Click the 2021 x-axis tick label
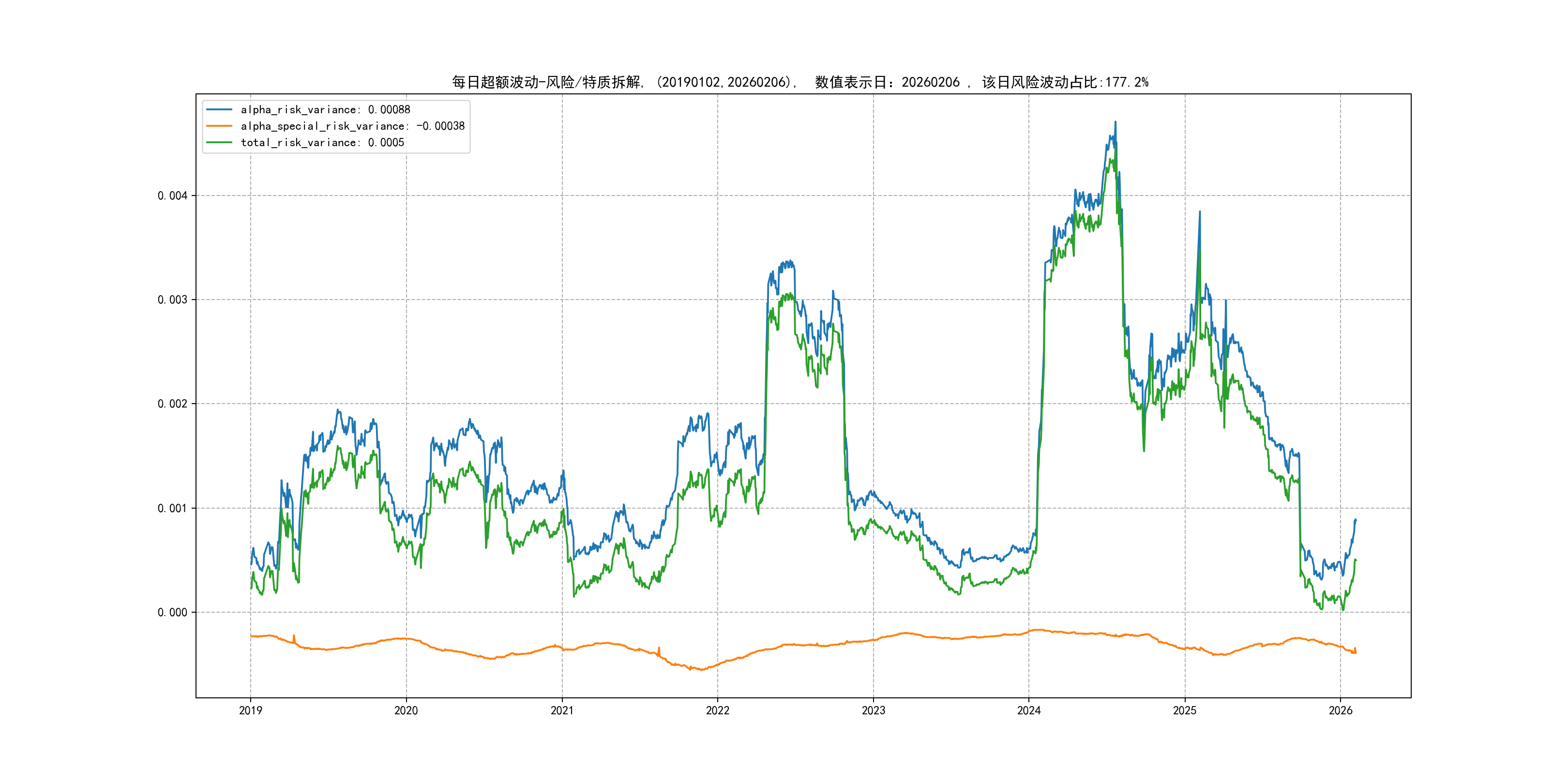 (x=562, y=710)
